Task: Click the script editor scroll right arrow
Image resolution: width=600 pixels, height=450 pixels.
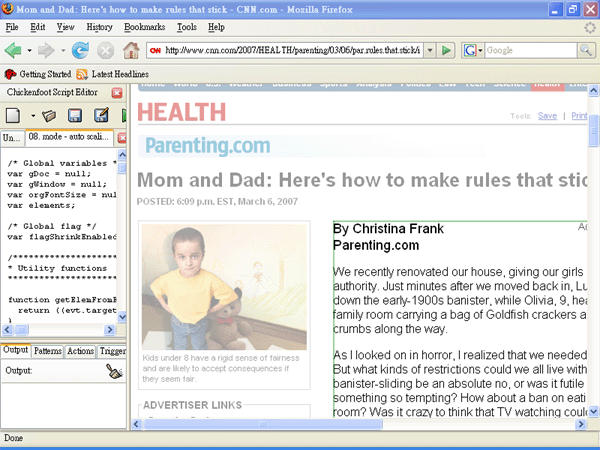Action: point(110,329)
